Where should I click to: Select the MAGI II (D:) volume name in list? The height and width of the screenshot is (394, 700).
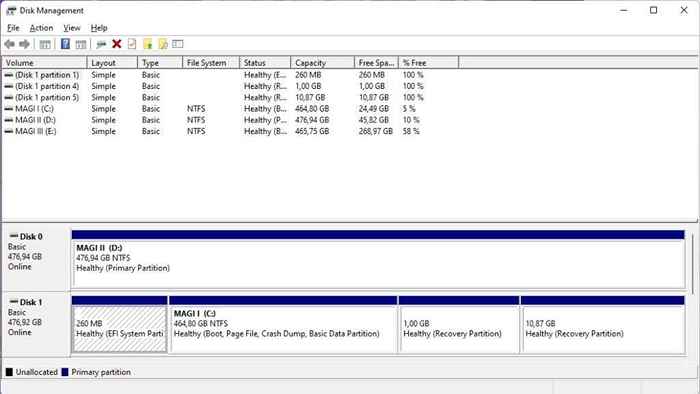coord(36,120)
